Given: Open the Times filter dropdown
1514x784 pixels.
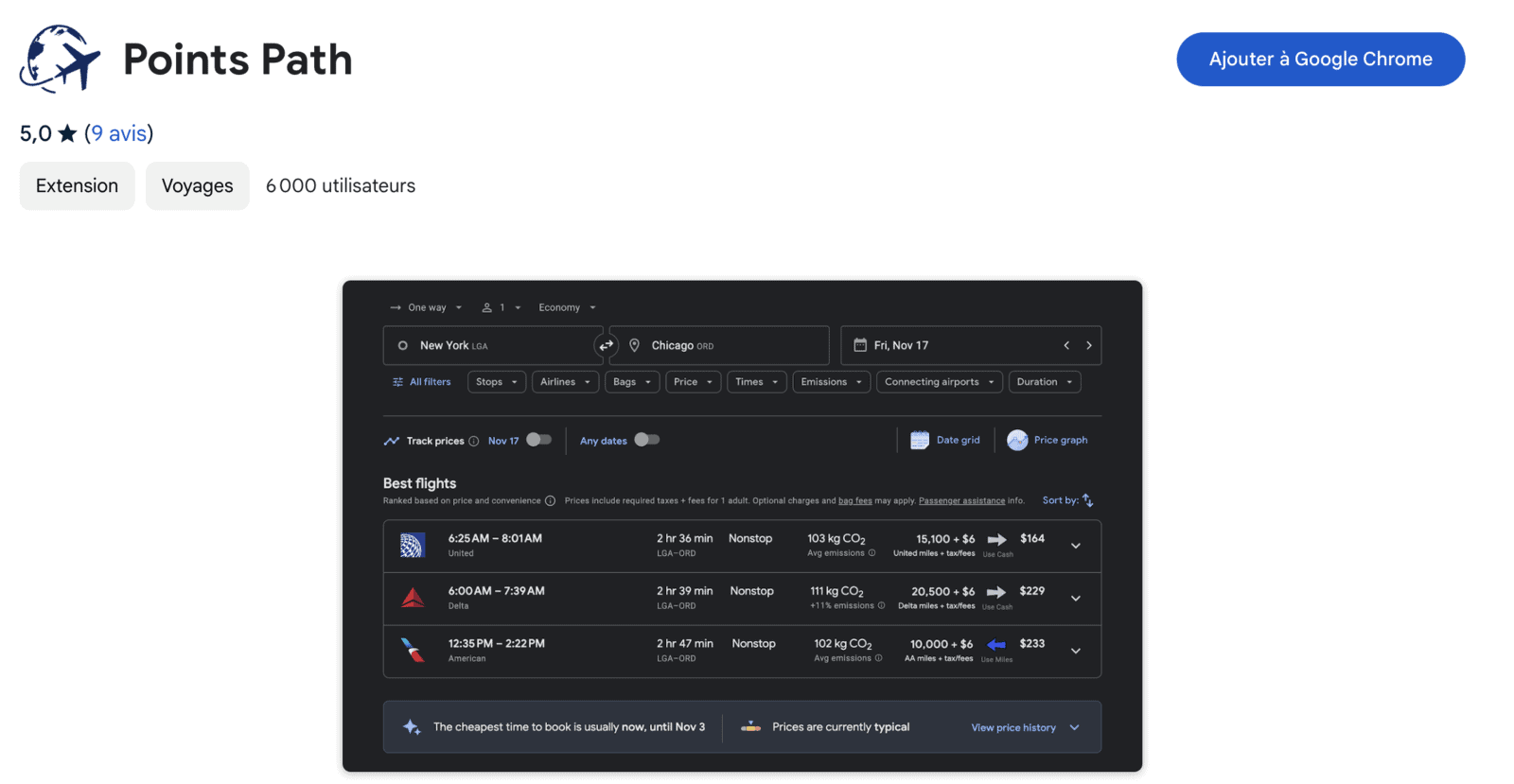Looking at the screenshot, I should (756, 382).
